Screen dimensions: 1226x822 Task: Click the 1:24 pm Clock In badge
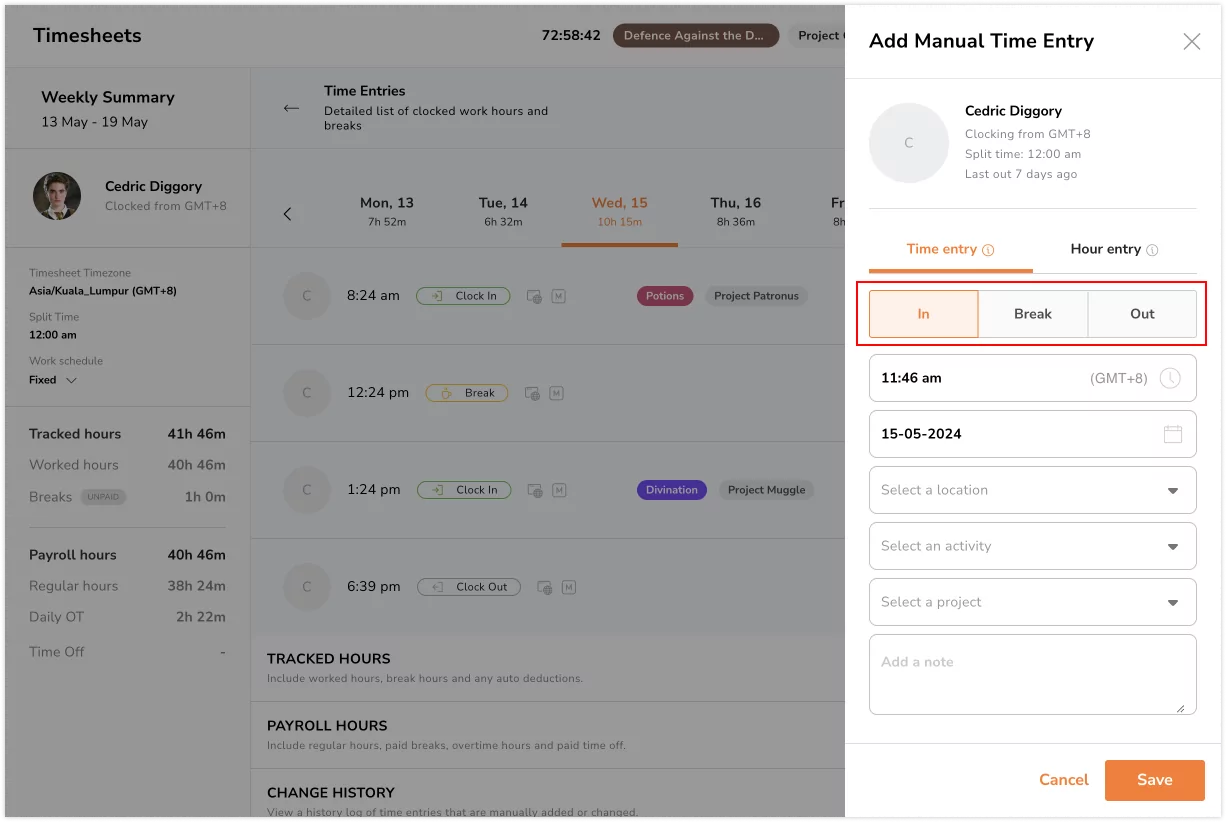tap(464, 490)
